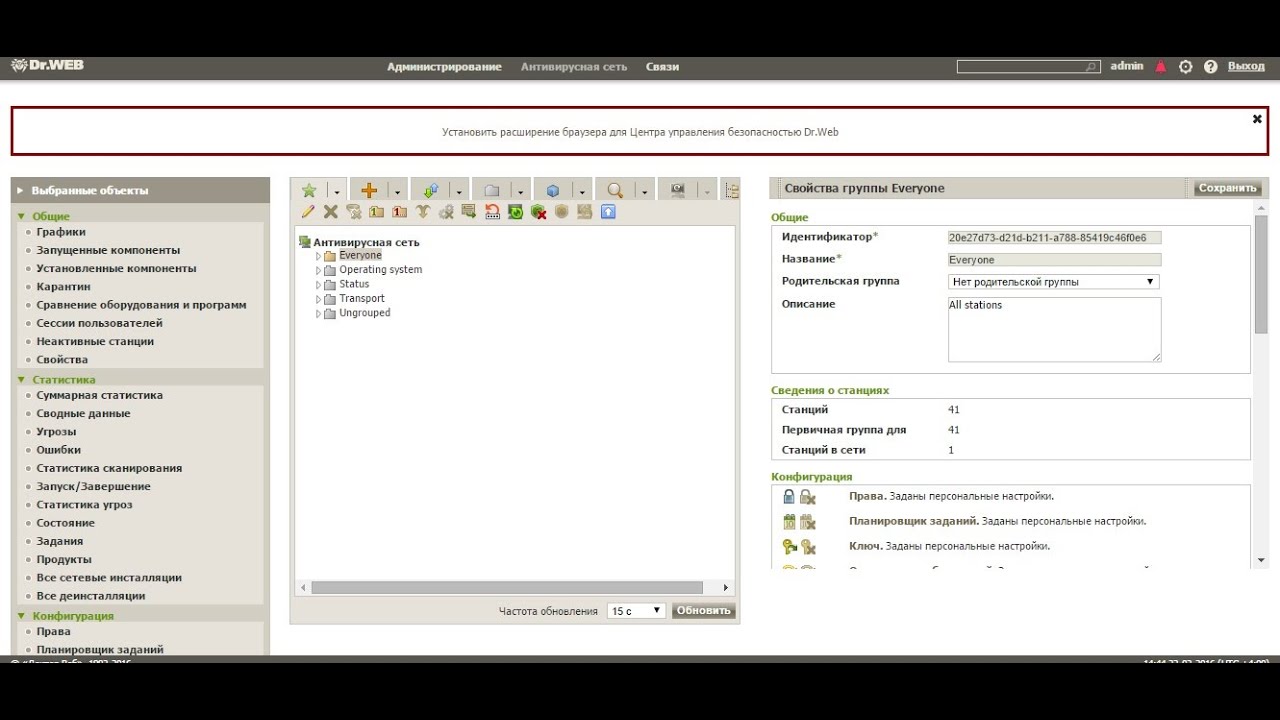The height and width of the screenshot is (720, 1280).
Task: Open settings via the gear icon in header
Action: 1186,67
